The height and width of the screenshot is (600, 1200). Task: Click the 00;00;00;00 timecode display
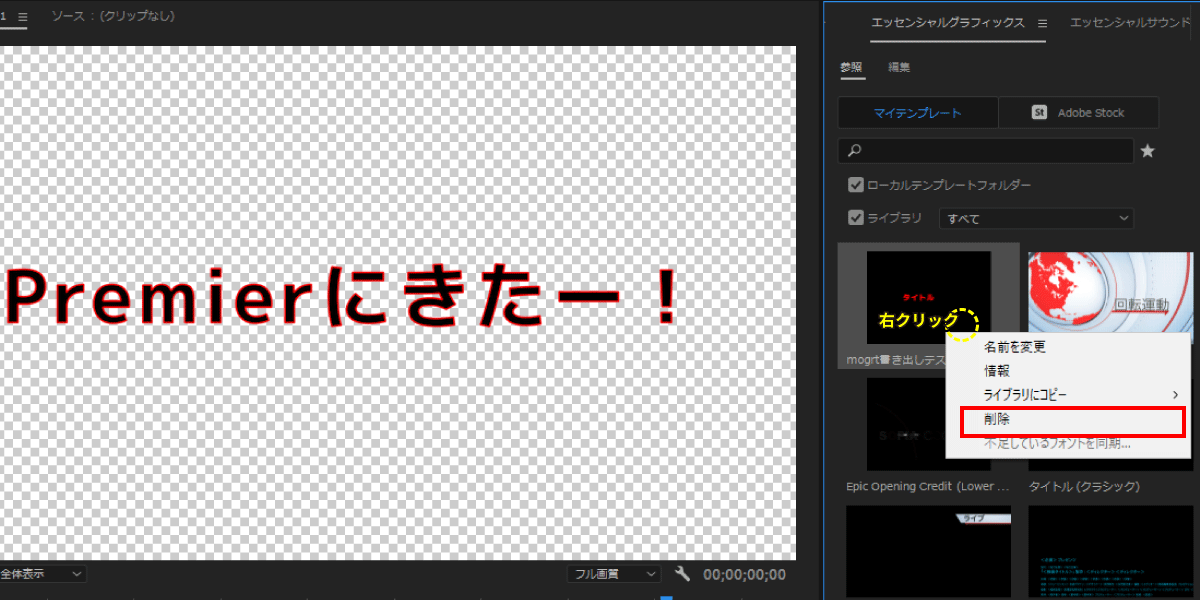tap(744, 575)
